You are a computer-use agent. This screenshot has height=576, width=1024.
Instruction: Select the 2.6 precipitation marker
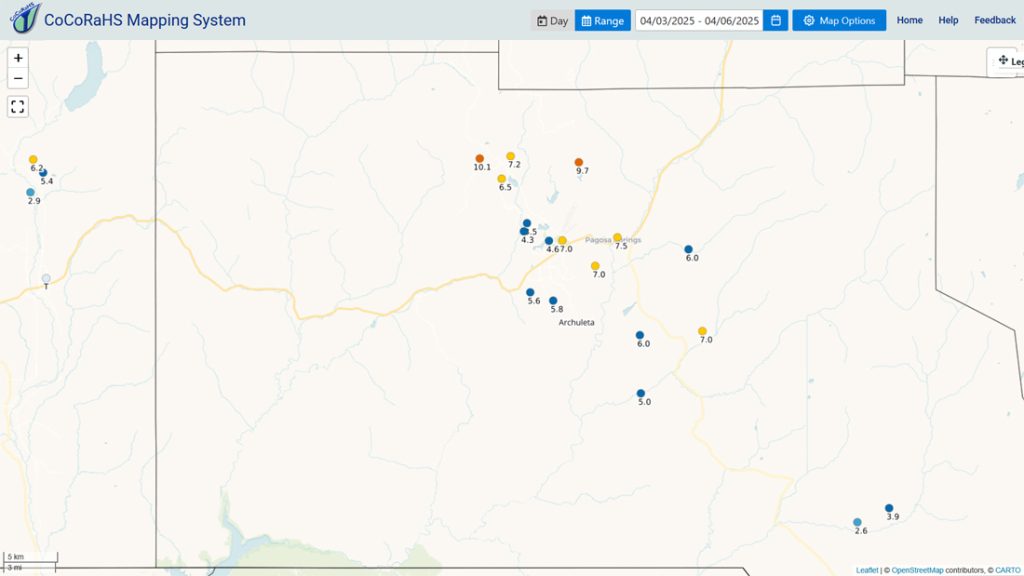click(x=857, y=522)
